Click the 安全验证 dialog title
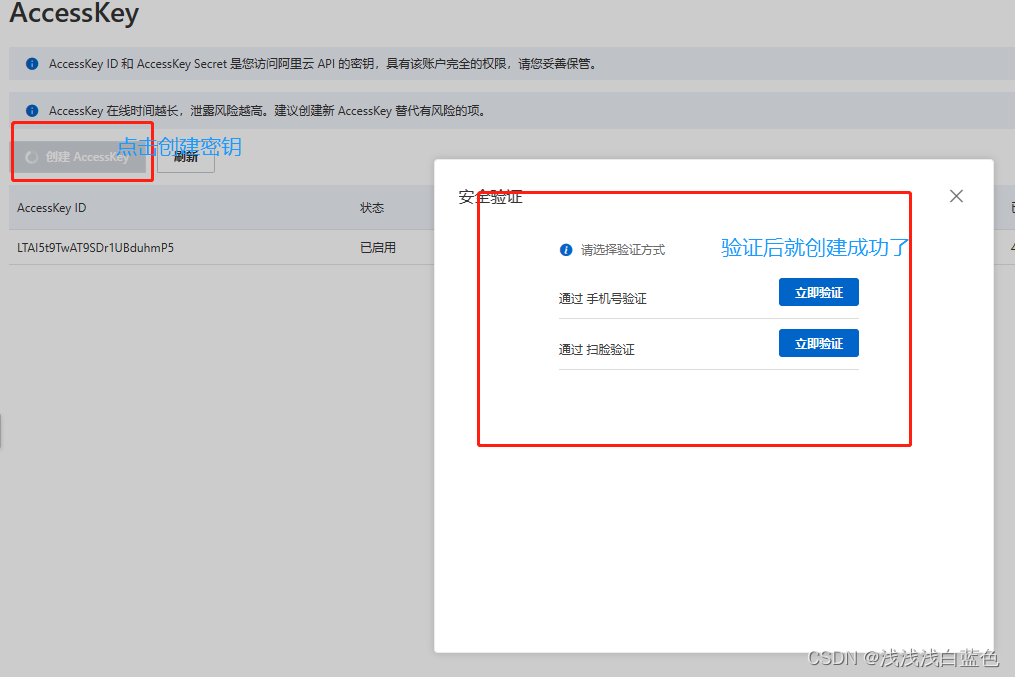 pyautogui.click(x=490, y=197)
